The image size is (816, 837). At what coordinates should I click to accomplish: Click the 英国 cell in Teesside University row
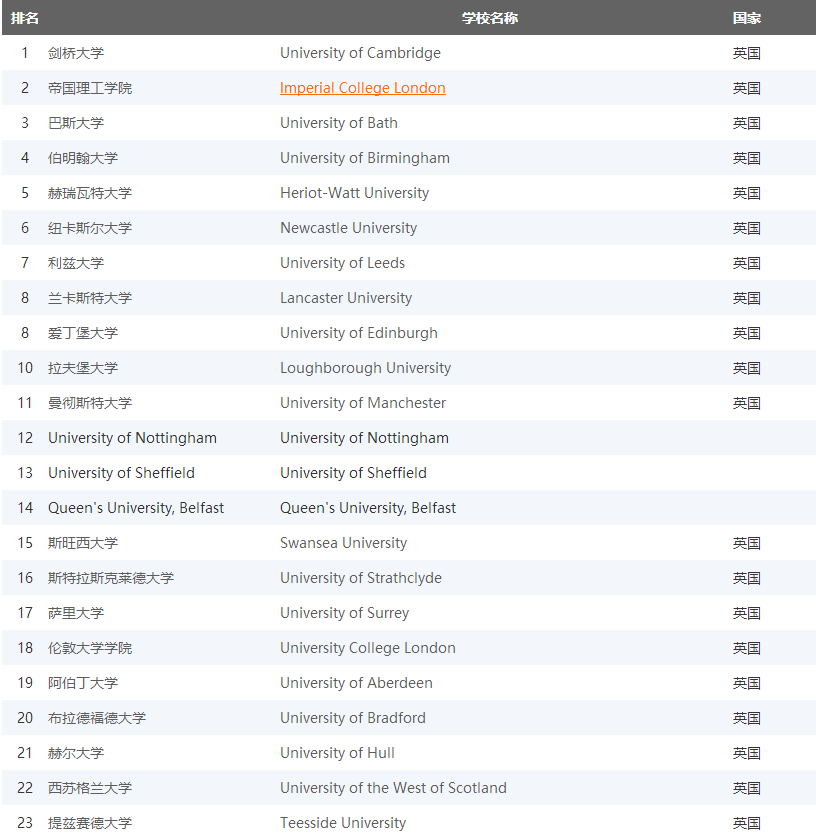coord(746,823)
